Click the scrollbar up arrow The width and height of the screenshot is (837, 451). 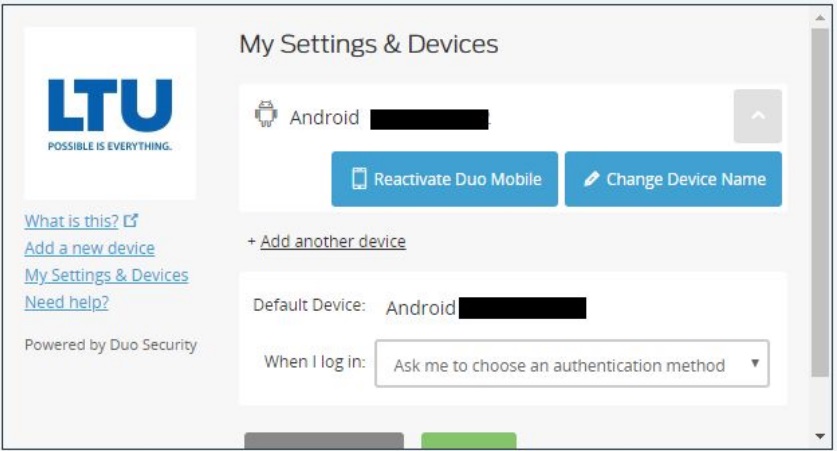pyautogui.click(x=820, y=18)
